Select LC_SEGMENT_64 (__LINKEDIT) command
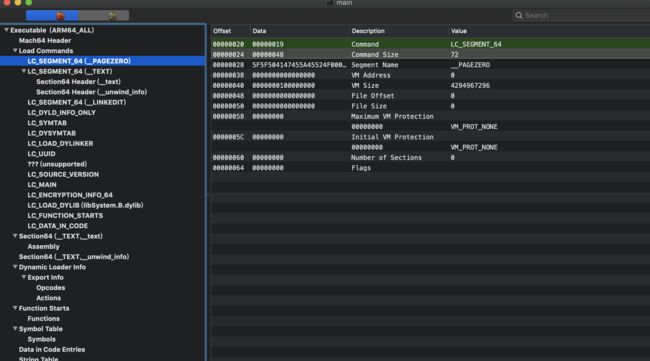Viewport: 650px width, 361px height. tap(77, 102)
